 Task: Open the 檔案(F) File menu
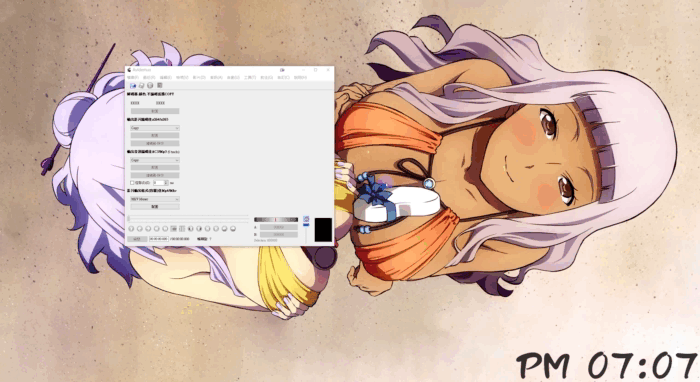pyautogui.click(x=133, y=78)
